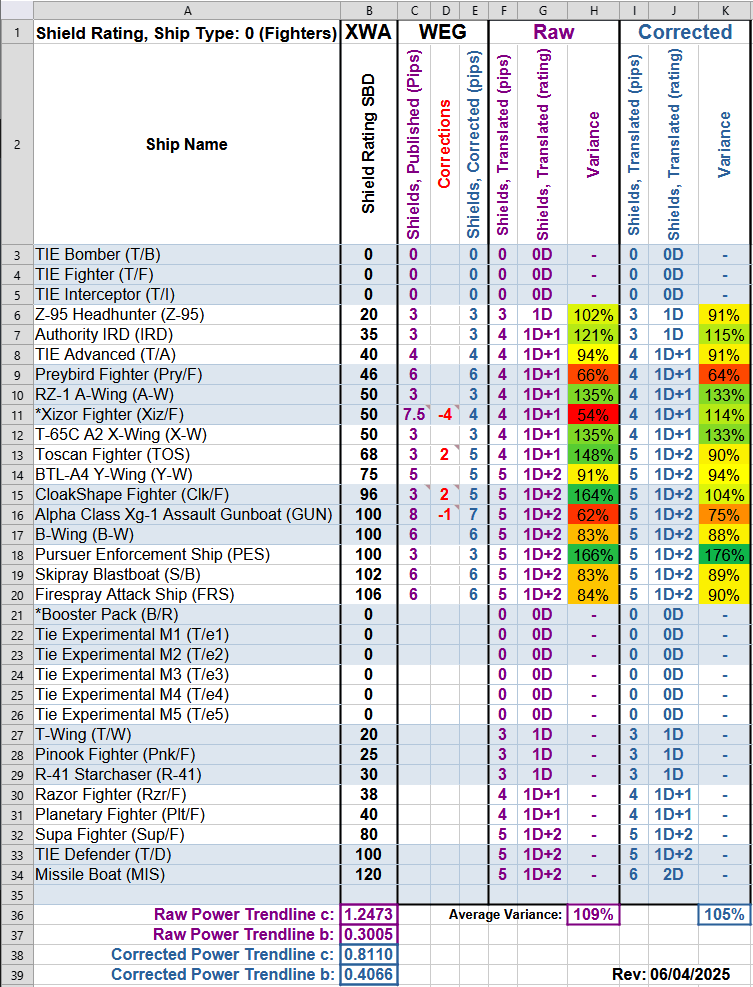This screenshot has height=987, width=753.
Task: Select column B header
Action: [369, 10]
